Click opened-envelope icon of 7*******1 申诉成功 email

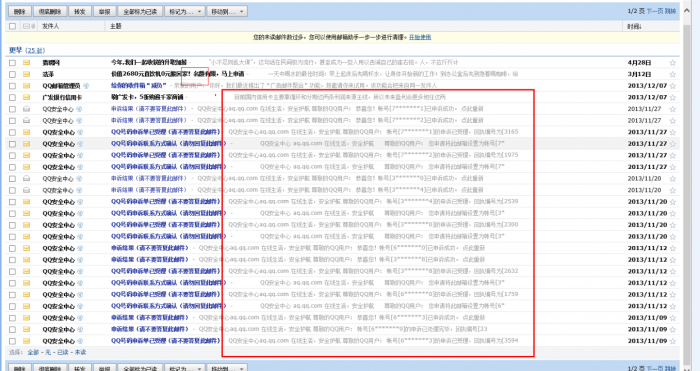pos(26,109)
